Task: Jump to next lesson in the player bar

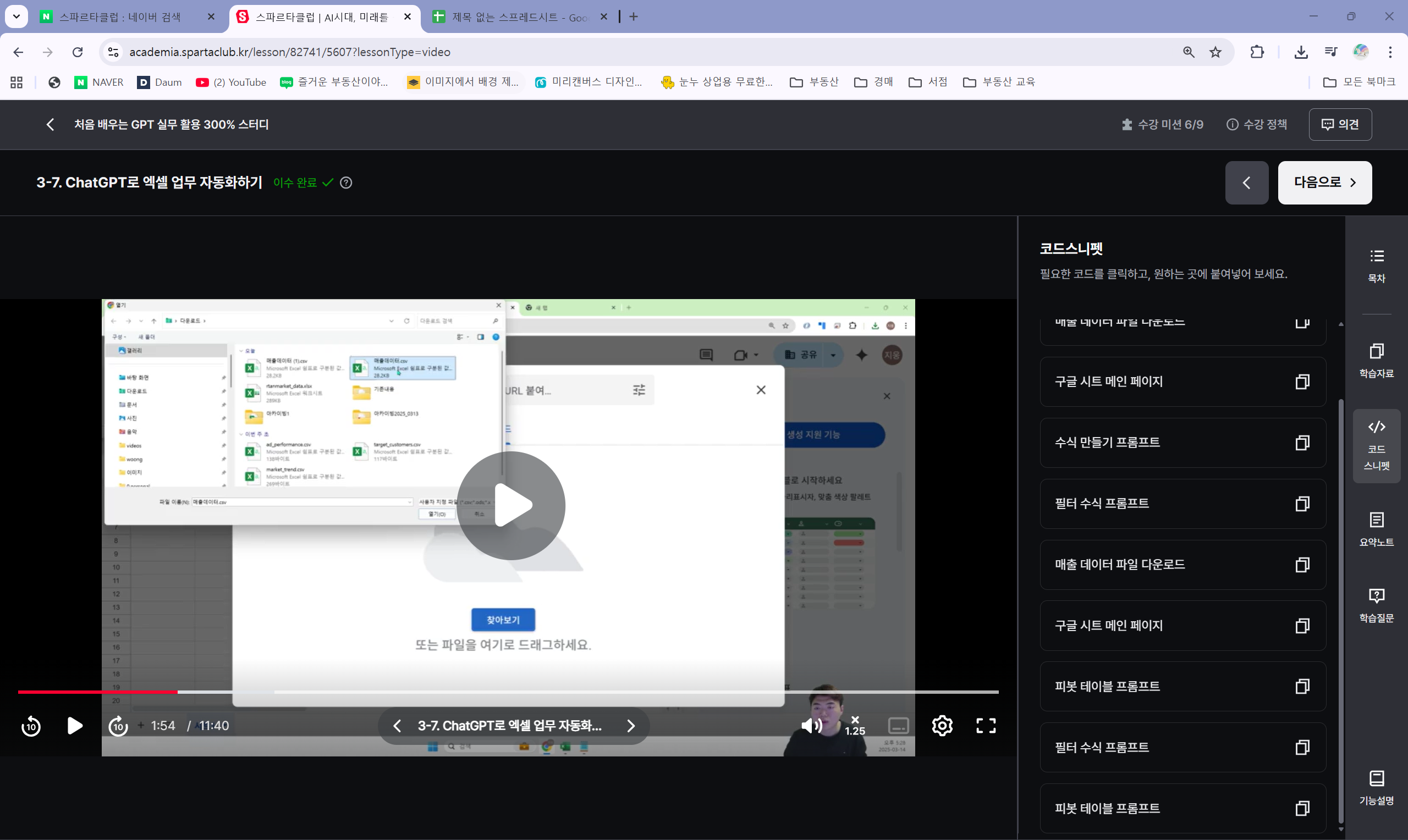Action: [631, 726]
